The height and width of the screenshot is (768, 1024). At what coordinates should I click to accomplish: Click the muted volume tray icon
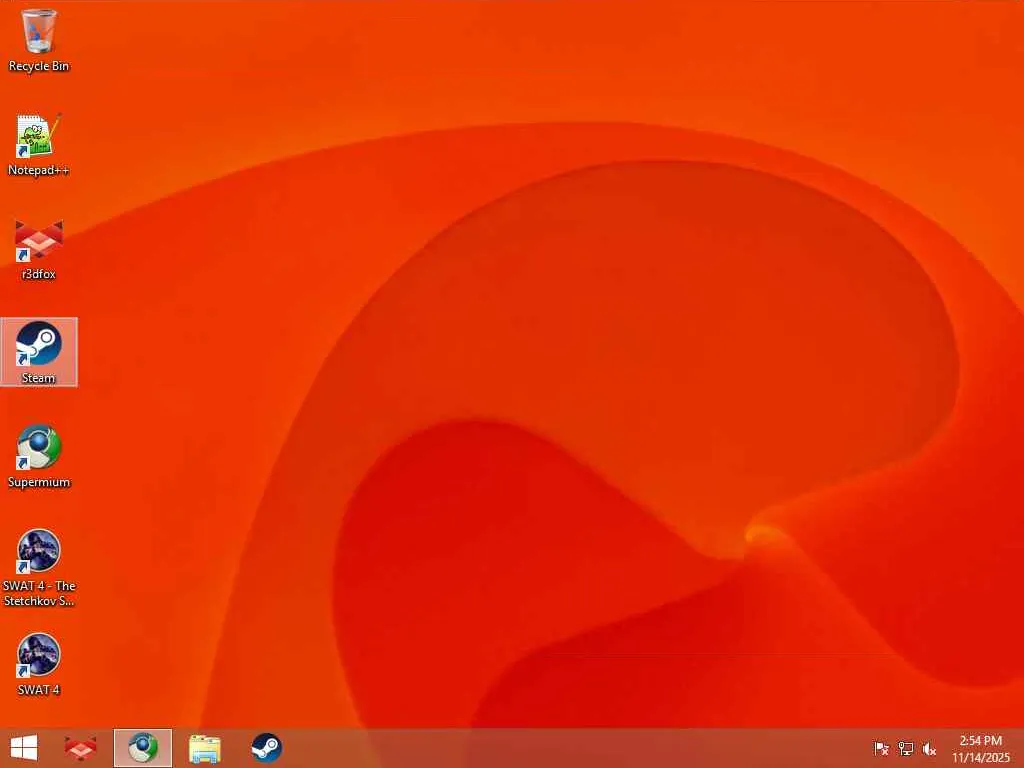click(929, 748)
